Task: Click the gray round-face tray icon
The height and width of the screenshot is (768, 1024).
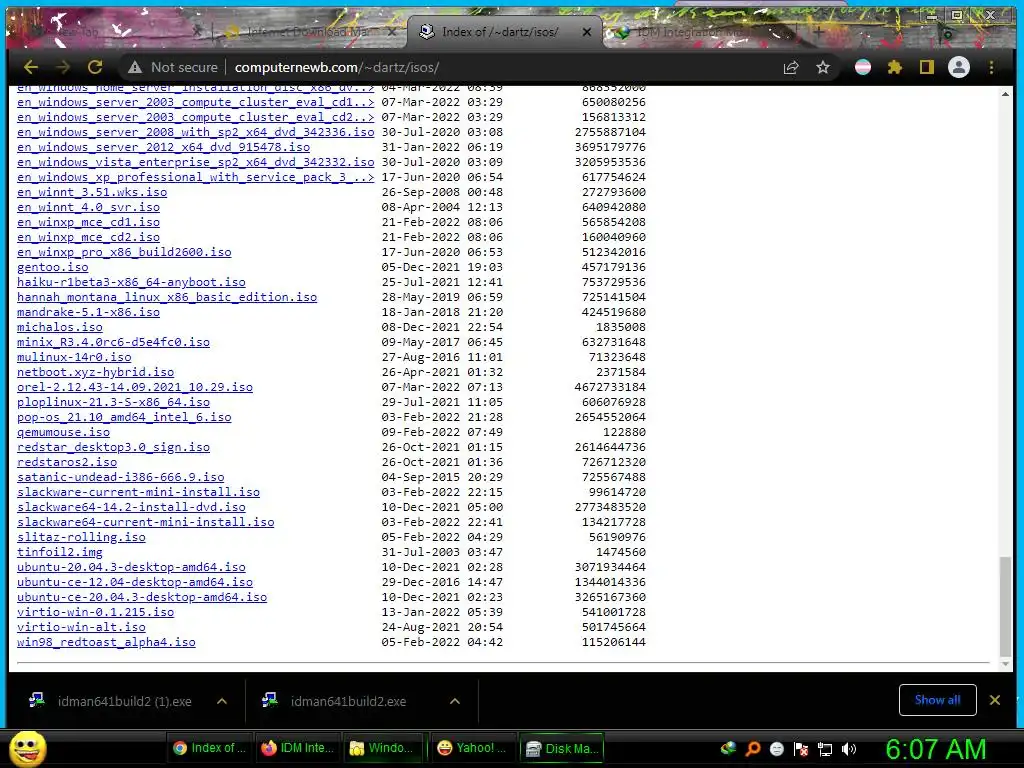Action: click(x=776, y=749)
